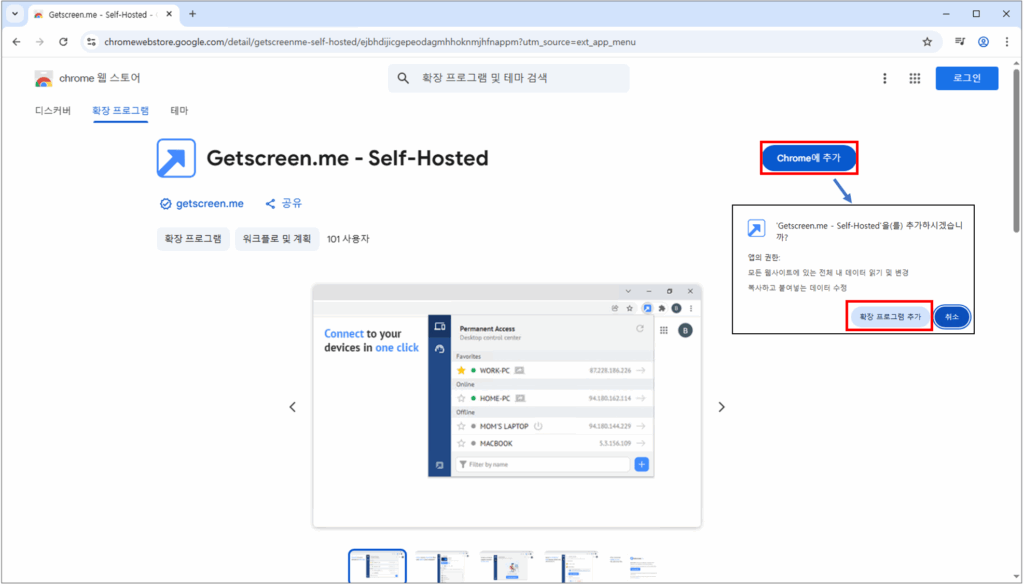The width and height of the screenshot is (1024, 584).
Task: Go forward with the browser arrow
Action: pos(40,42)
